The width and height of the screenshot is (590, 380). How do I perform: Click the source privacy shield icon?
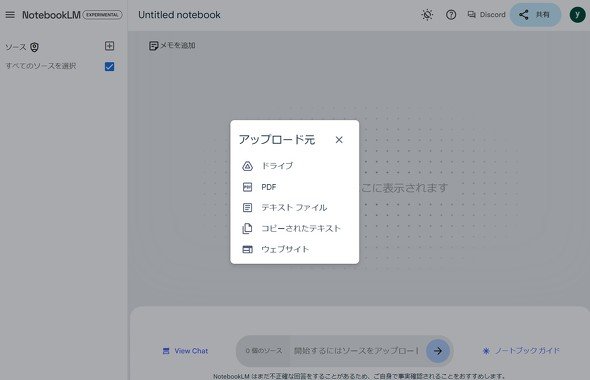[x=34, y=47]
